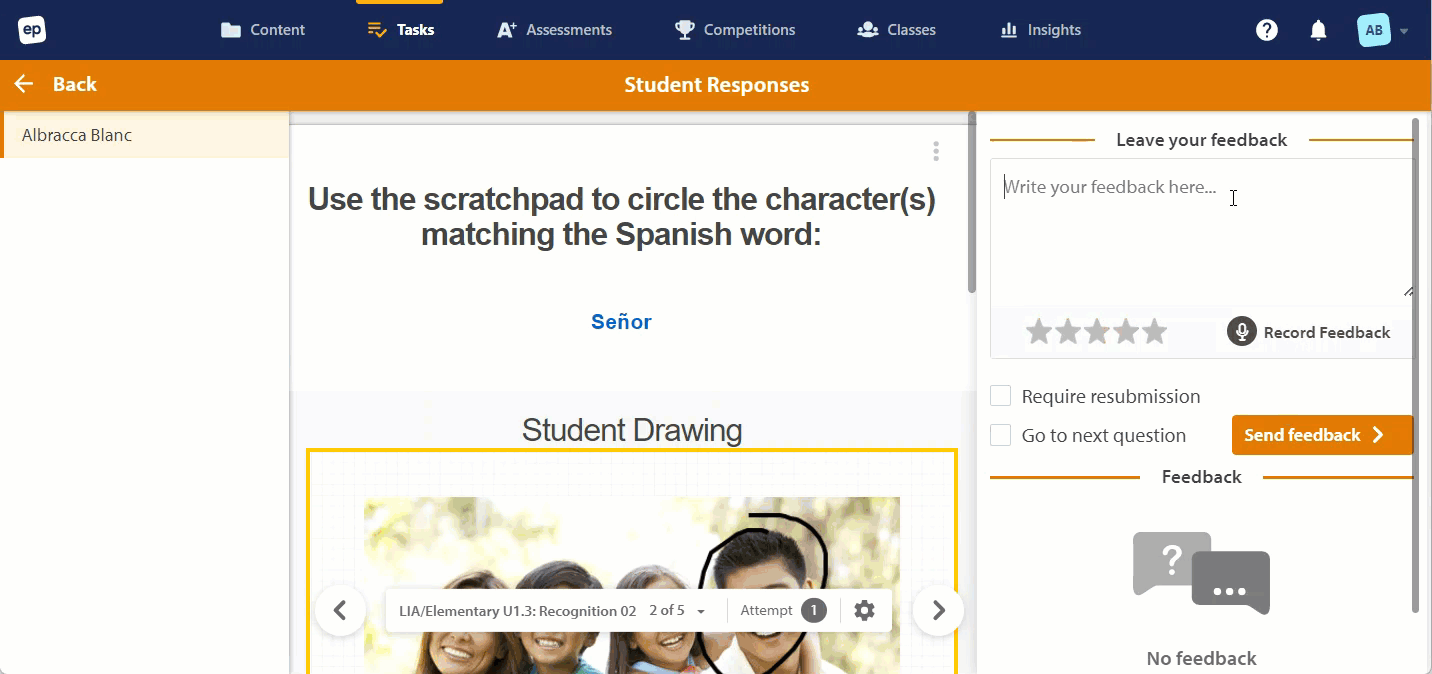Click the Insights bar chart icon
Viewport: 1432px width, 674px height.
click(x=1009, y=30)
